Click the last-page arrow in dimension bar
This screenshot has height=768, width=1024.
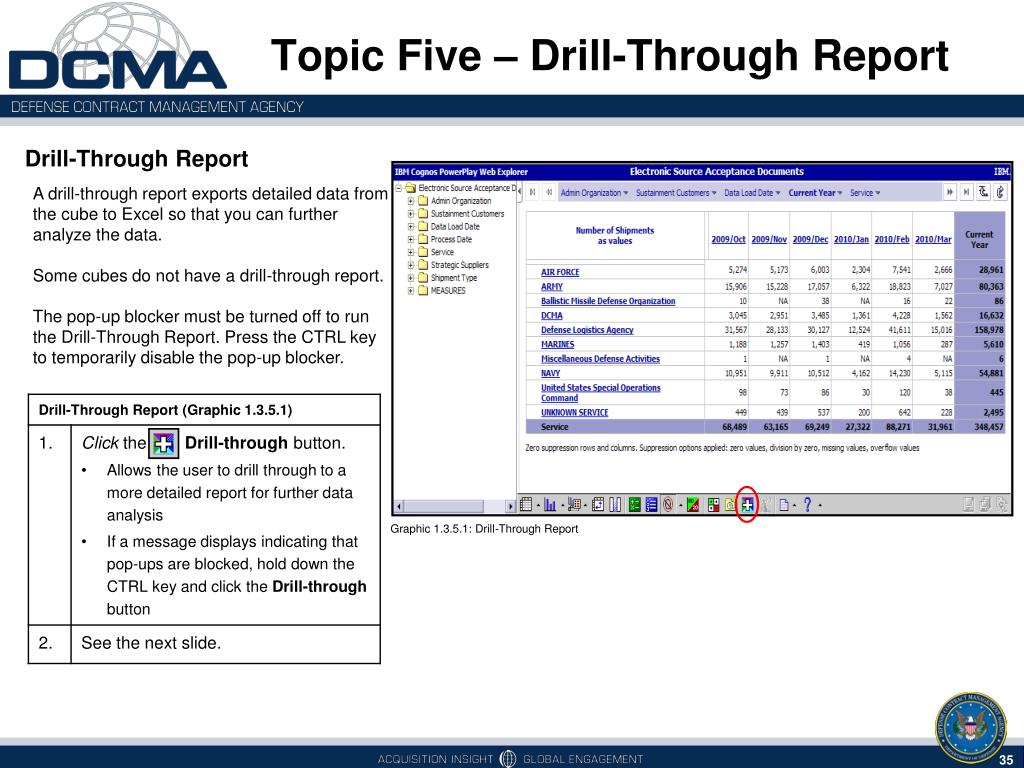[966, 192]
